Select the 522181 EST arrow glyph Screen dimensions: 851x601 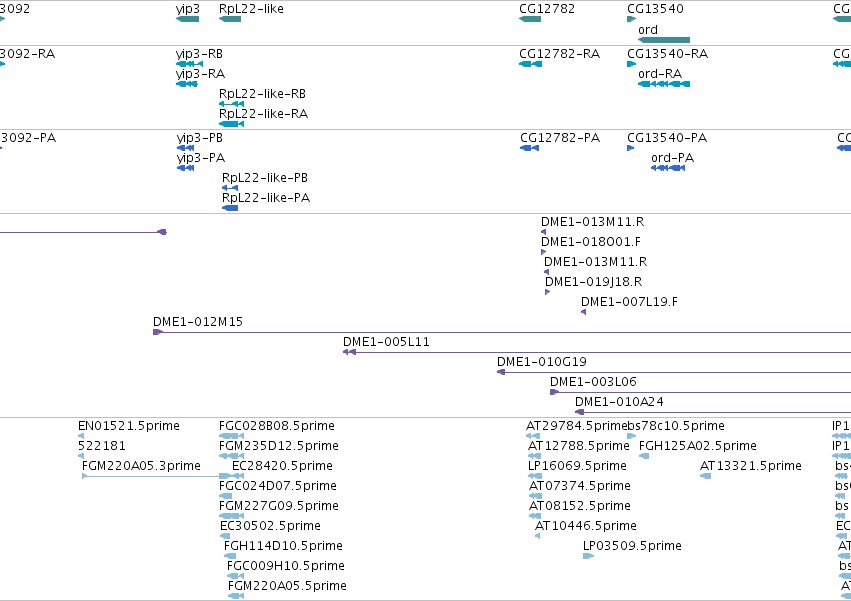[x=81, y=456]
